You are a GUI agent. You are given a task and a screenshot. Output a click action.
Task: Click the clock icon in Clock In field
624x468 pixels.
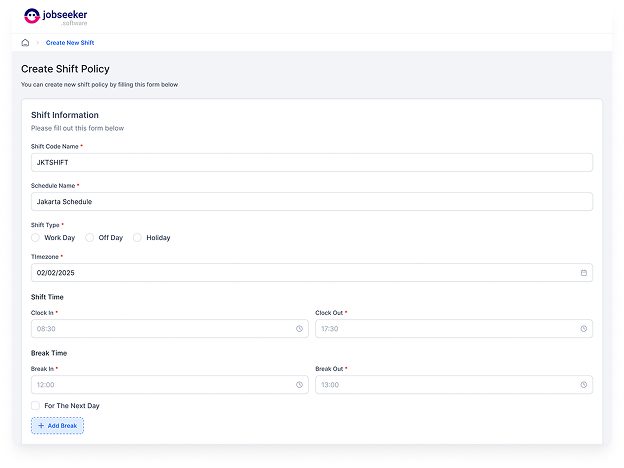point(299,328)
